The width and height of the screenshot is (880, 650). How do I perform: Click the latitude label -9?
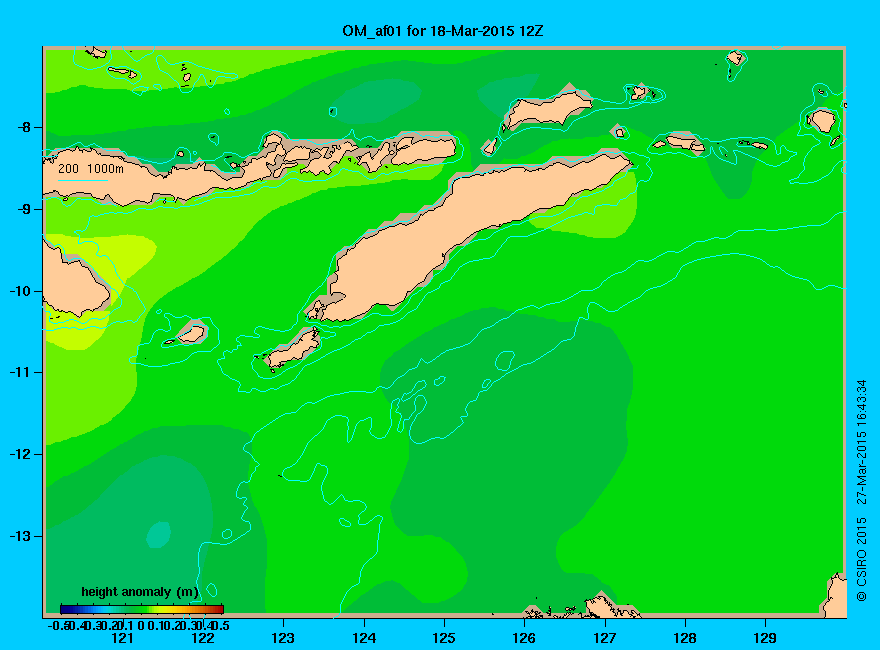coord(24,209)
